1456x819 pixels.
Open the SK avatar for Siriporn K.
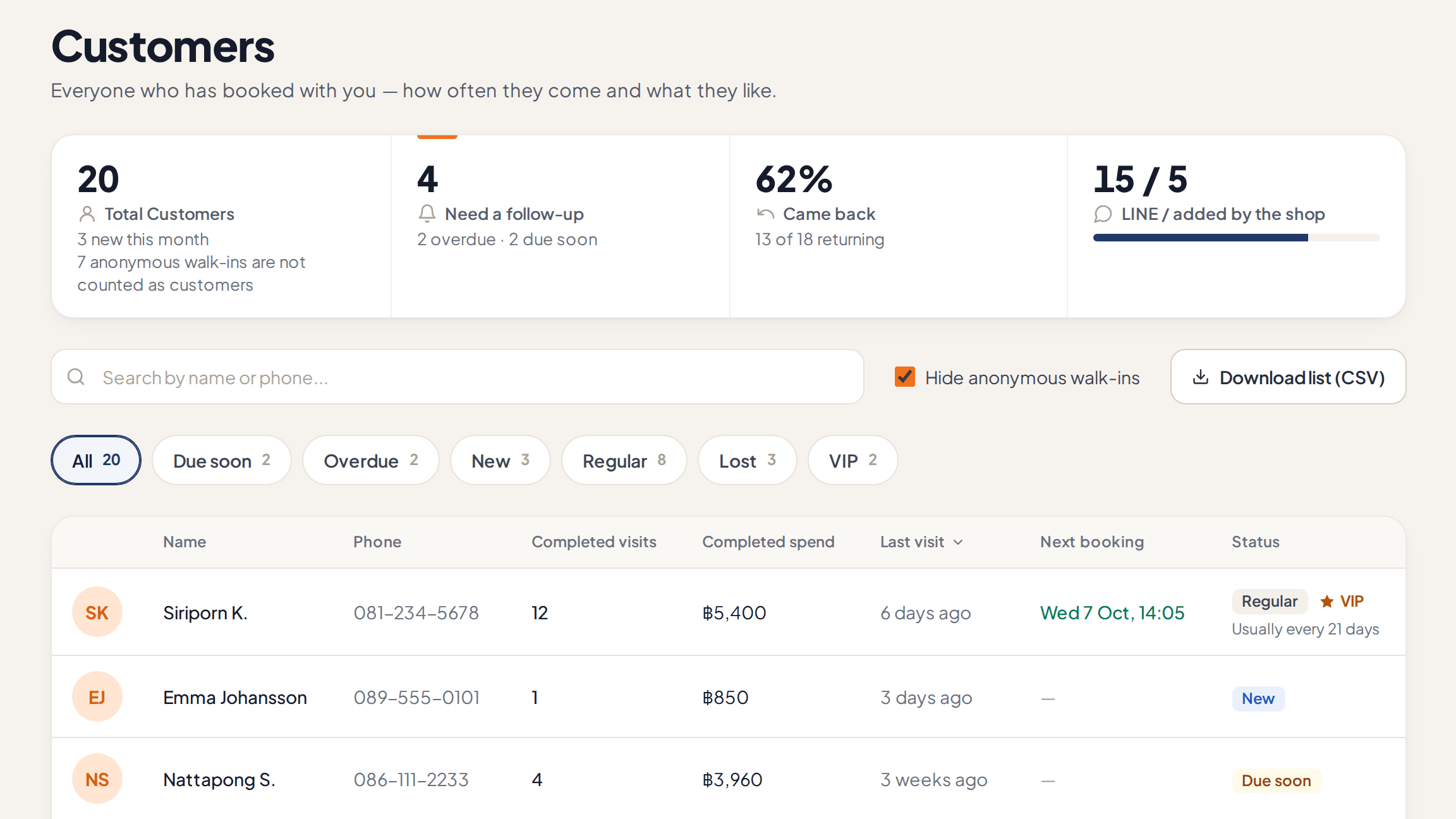[x=97, y=612]
